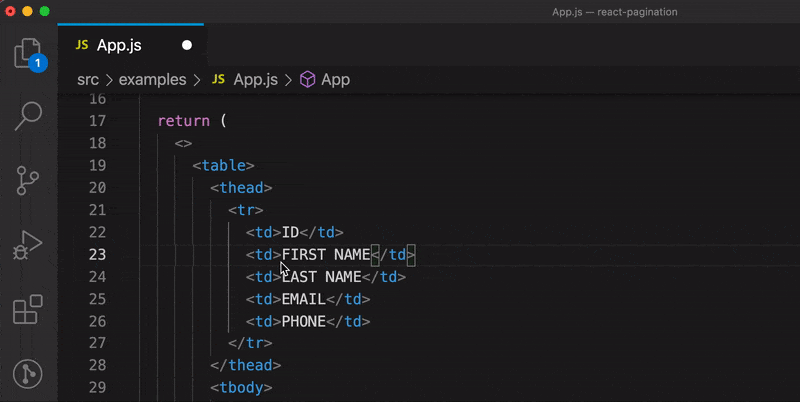Click the green maximize window button
800x402 pixels.
coord(45,11)
